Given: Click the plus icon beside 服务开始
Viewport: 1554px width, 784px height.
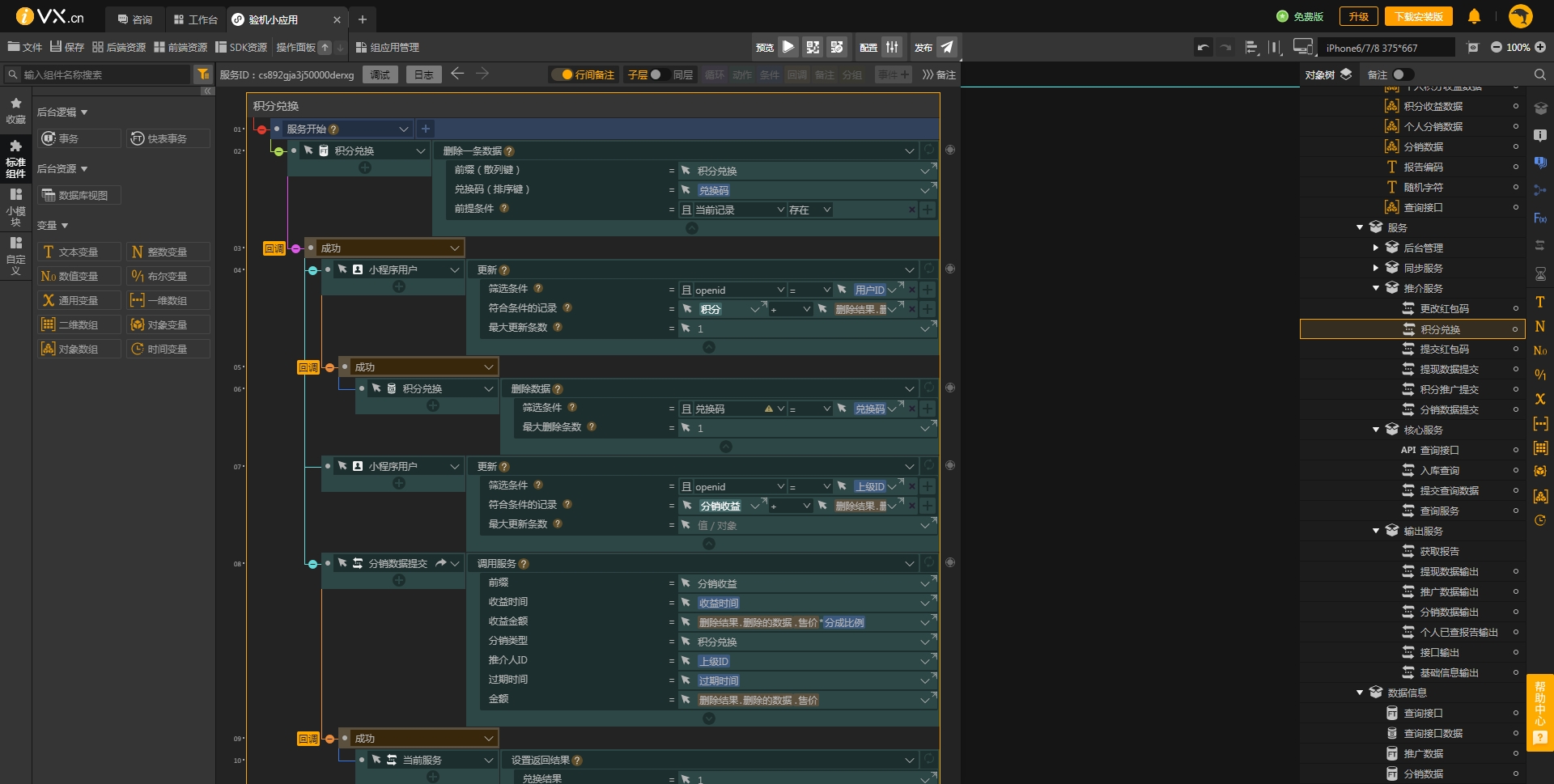Looking at the screenshot, I should (x=426, y=129).
